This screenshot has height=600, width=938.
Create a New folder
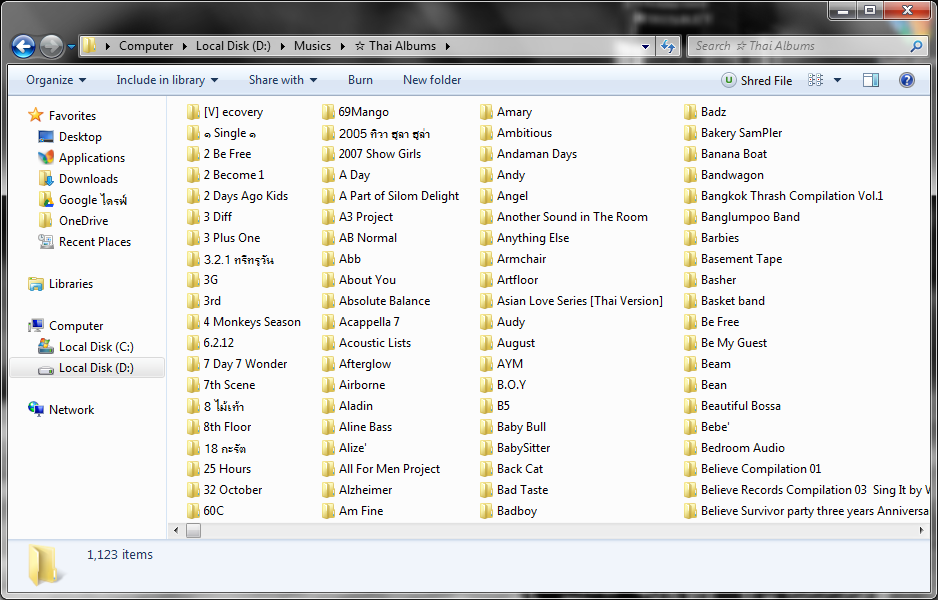[x=432, y=80]
